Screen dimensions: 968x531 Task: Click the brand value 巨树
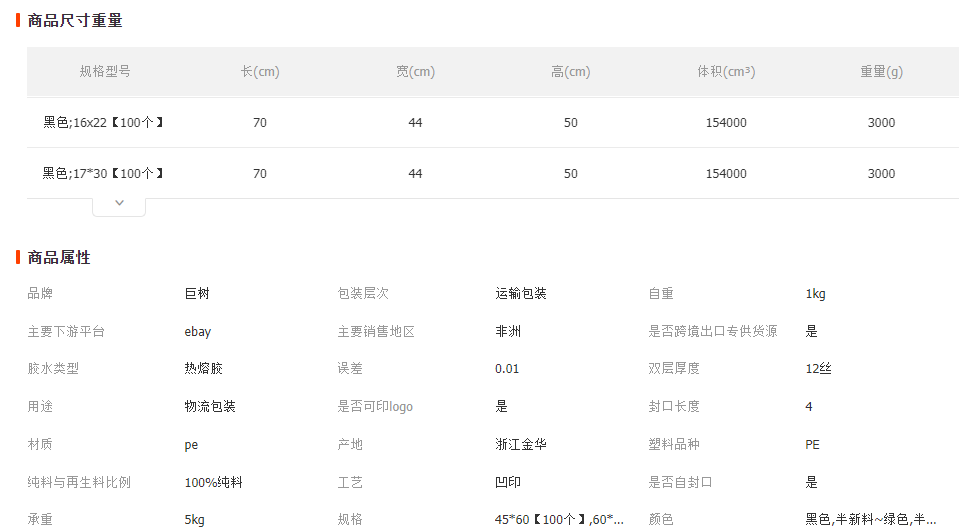[197, 294]
